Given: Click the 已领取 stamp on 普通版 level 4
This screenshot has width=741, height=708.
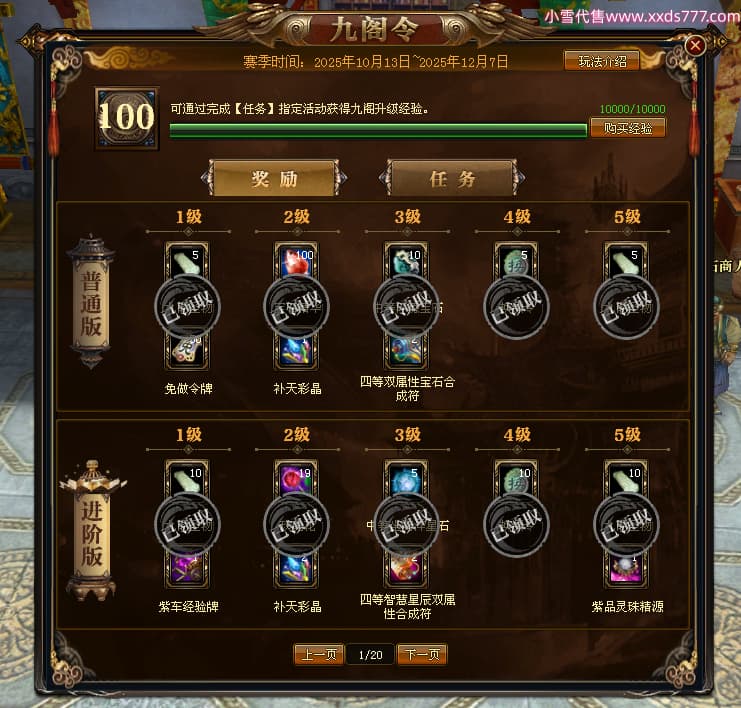Looking at the screenshot, I should (516, 306).
